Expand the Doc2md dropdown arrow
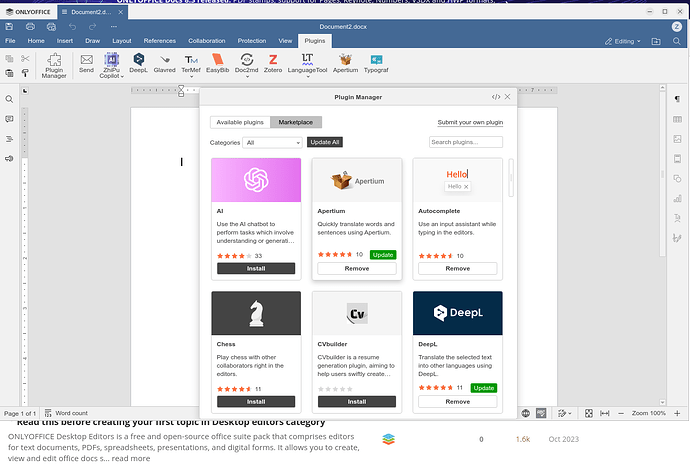The image size is (690, 470). click(247, 77)
